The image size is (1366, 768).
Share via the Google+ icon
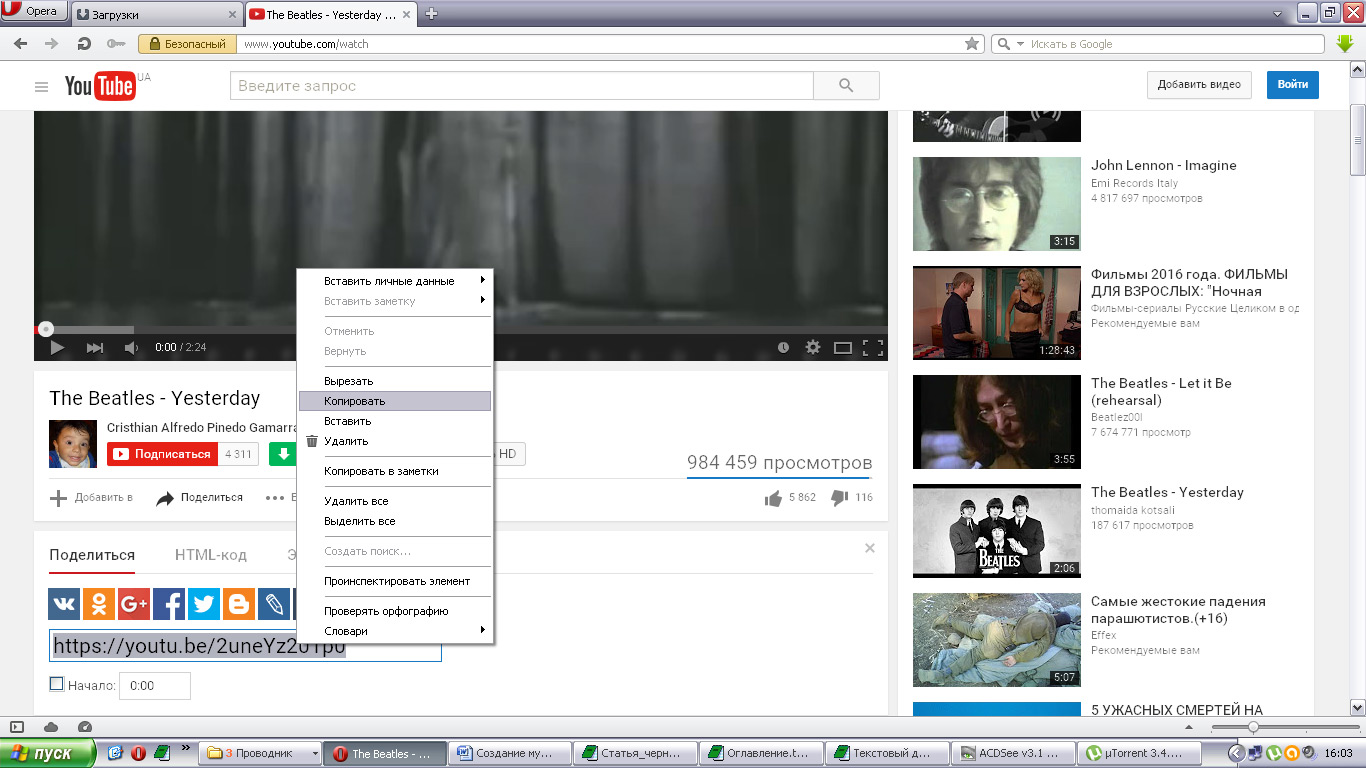(x=134, y=603)
